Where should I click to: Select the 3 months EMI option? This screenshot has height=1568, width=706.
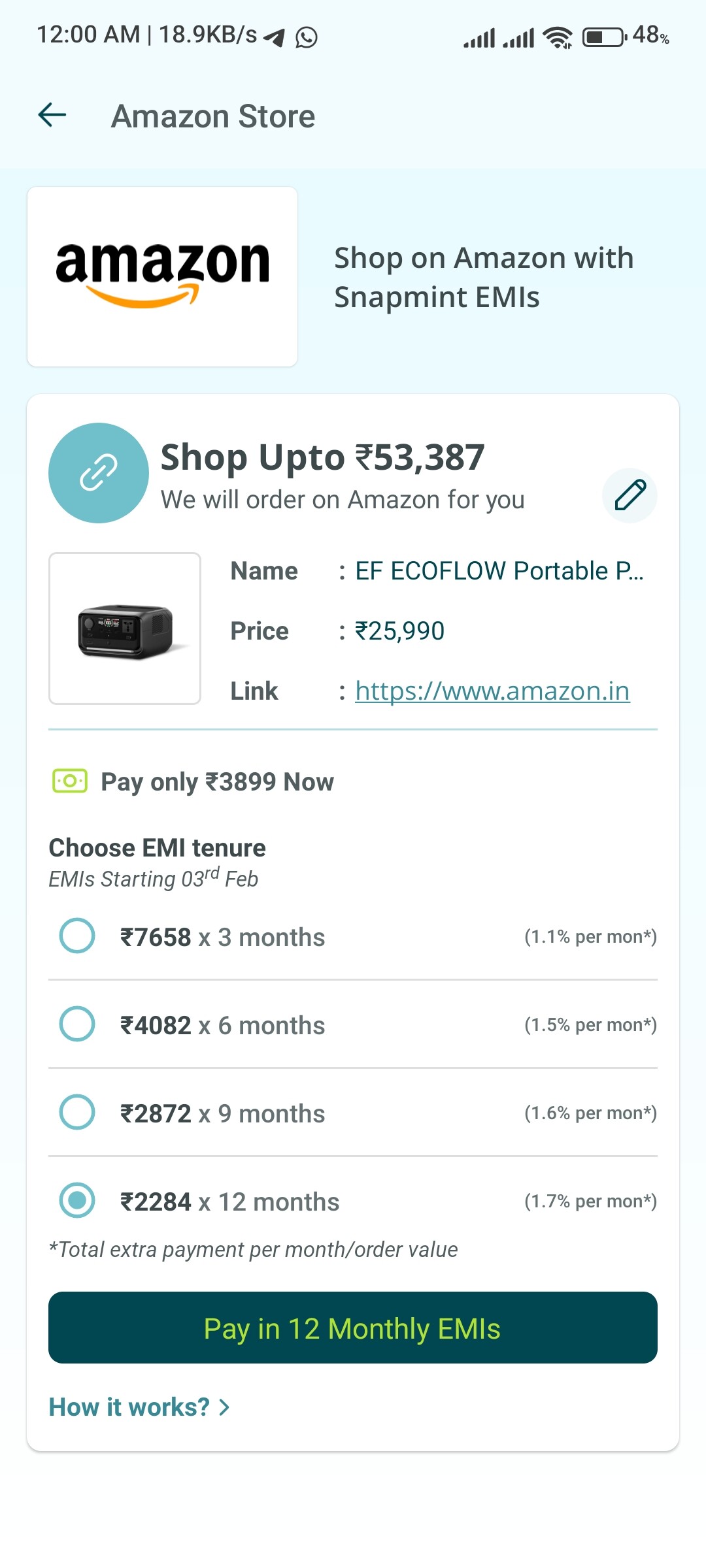point(77,936)
